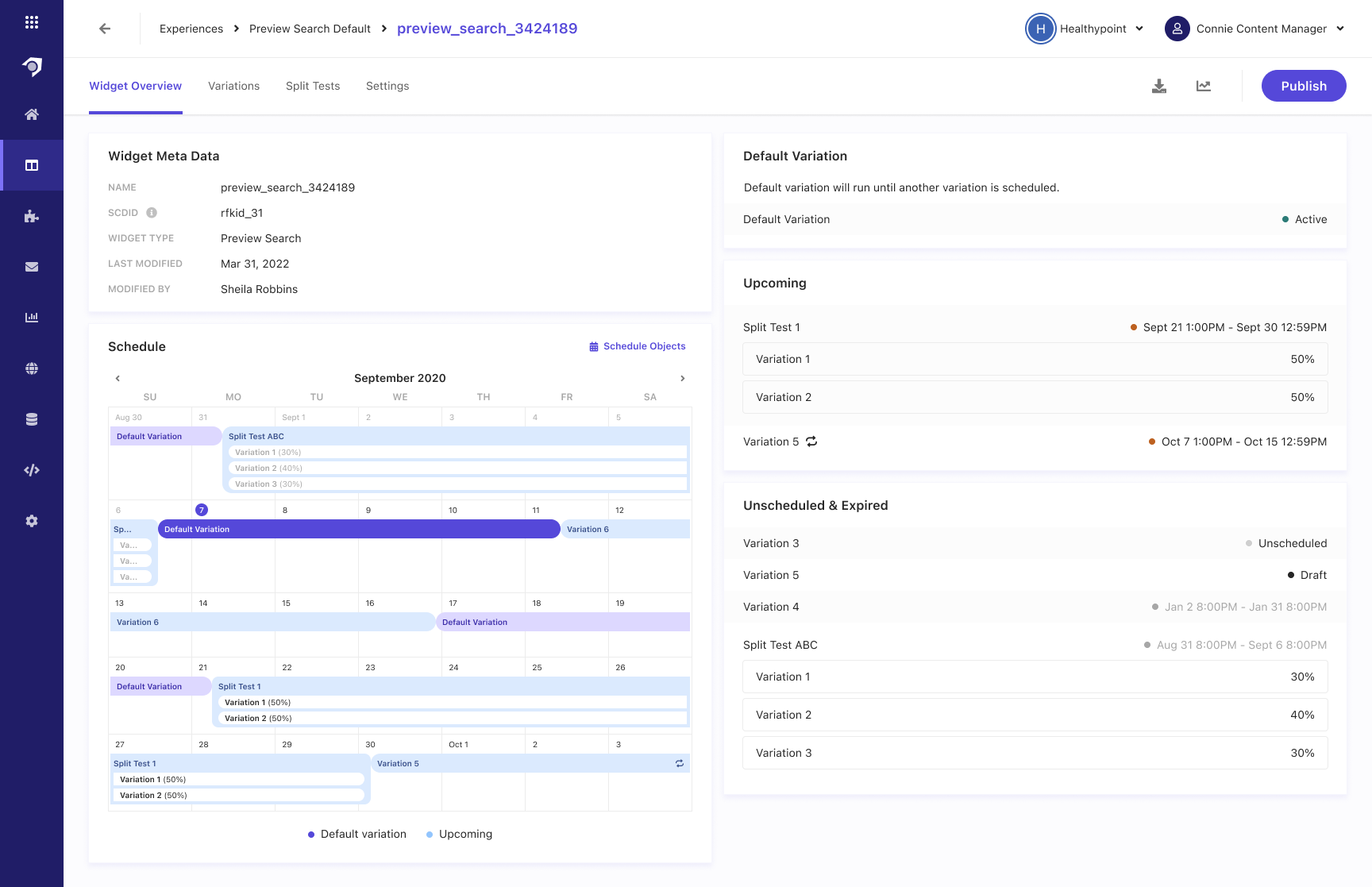Click the Healthypoint H avatar
This screenshot has width=1372, height=887.
point(1040,29)
